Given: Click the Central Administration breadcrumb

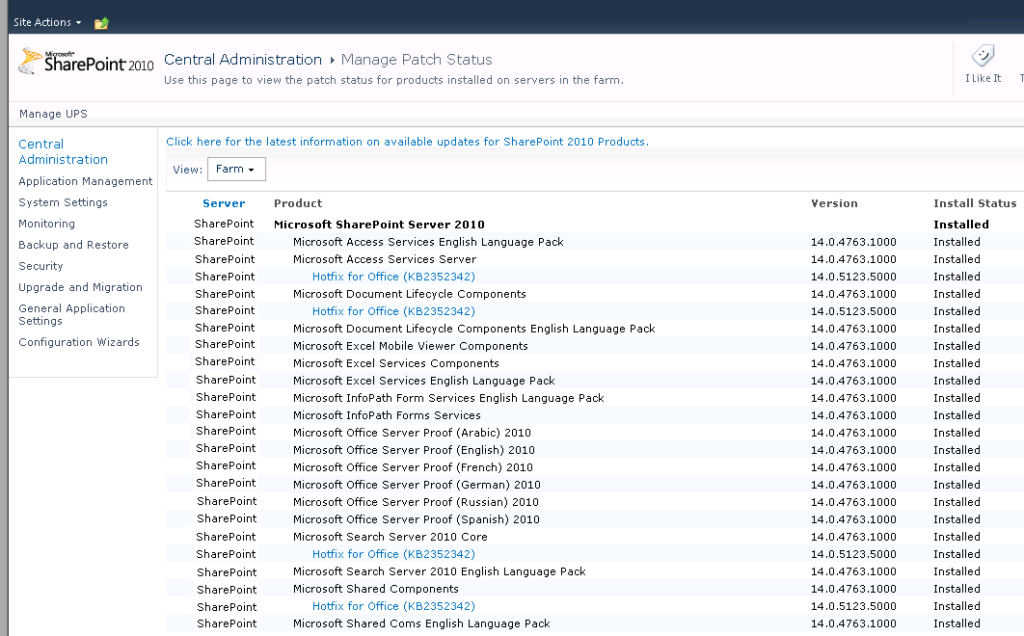Looking at the screenshot, I should 243,59.
